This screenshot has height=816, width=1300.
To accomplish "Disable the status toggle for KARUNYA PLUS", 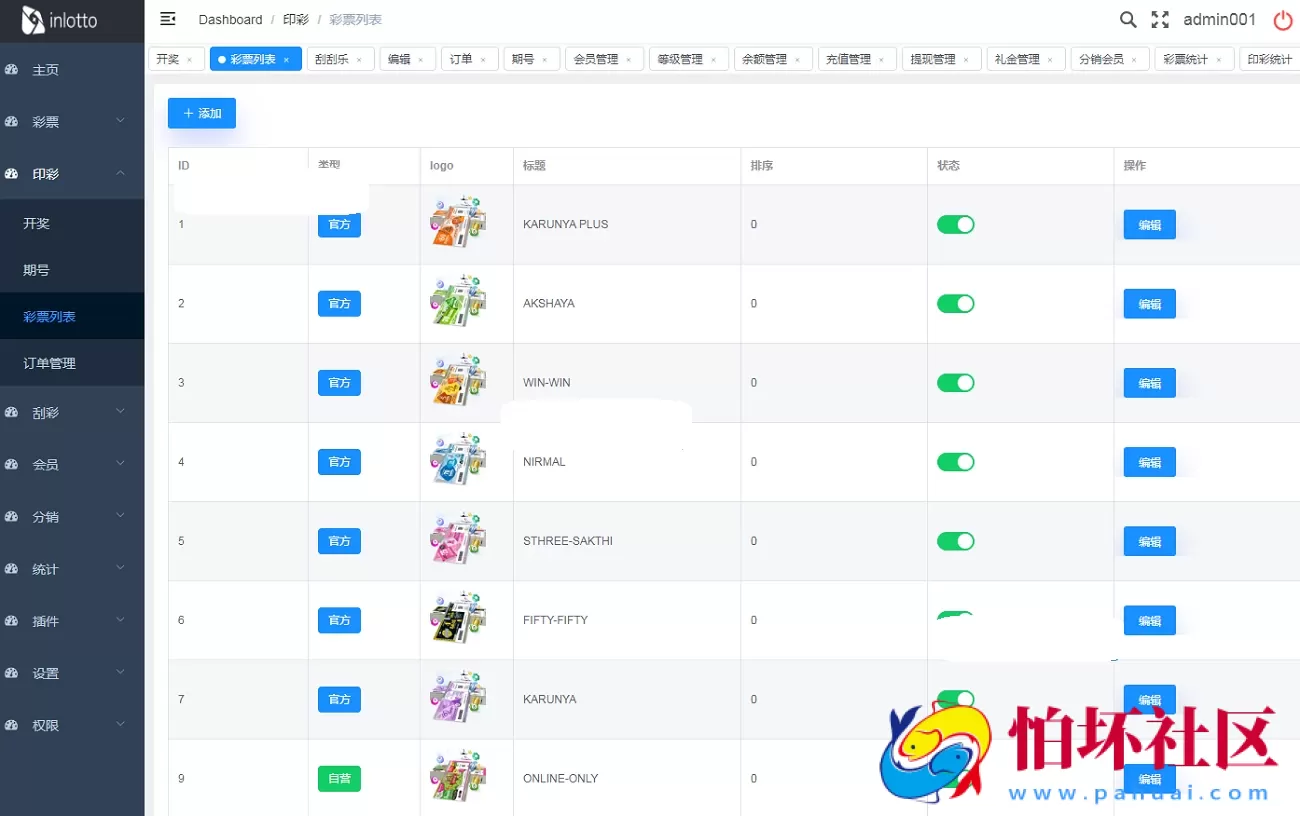I will click(955, 224).
